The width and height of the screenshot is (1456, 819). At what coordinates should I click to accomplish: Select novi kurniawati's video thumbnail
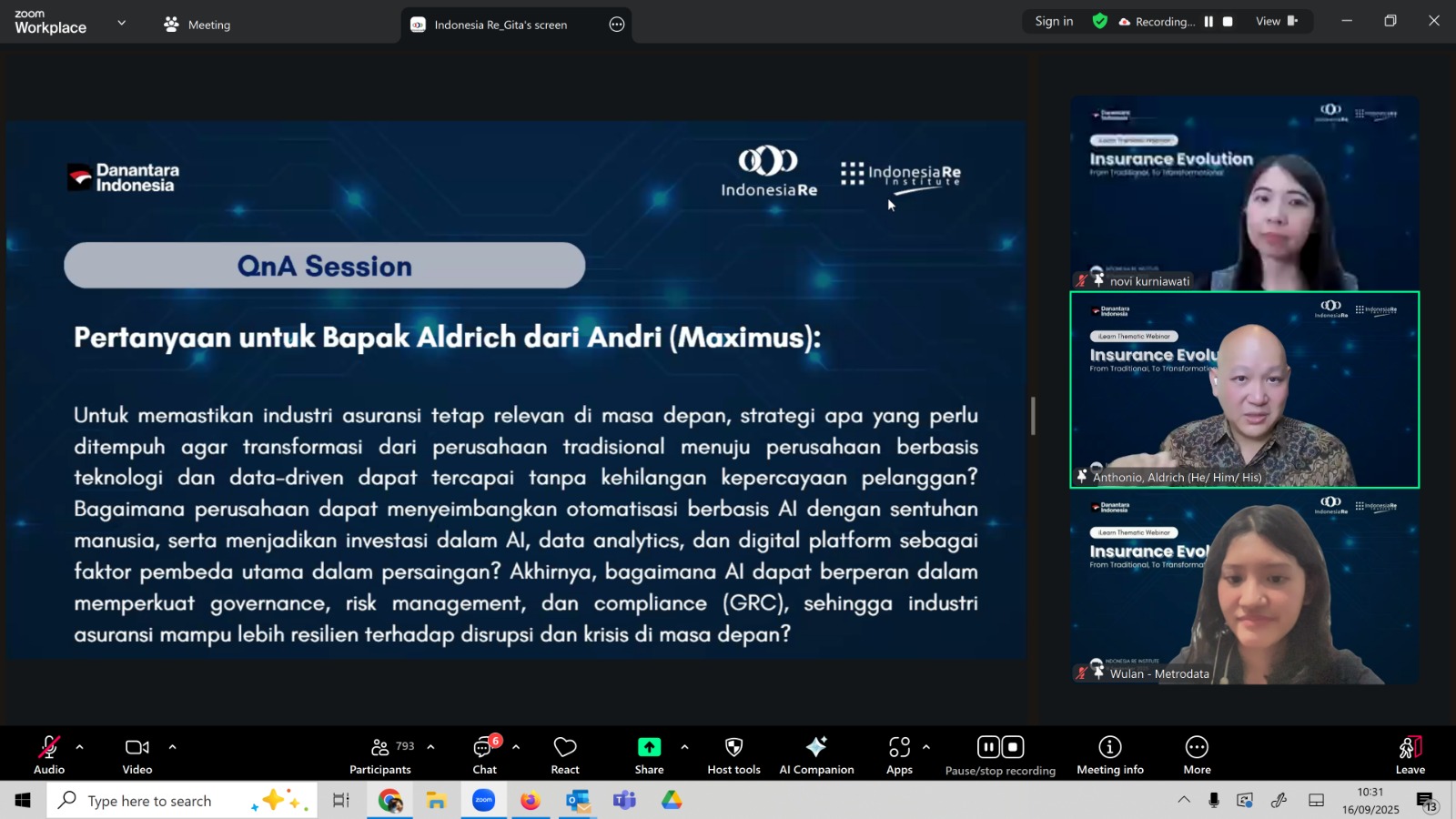point(1244,193)
